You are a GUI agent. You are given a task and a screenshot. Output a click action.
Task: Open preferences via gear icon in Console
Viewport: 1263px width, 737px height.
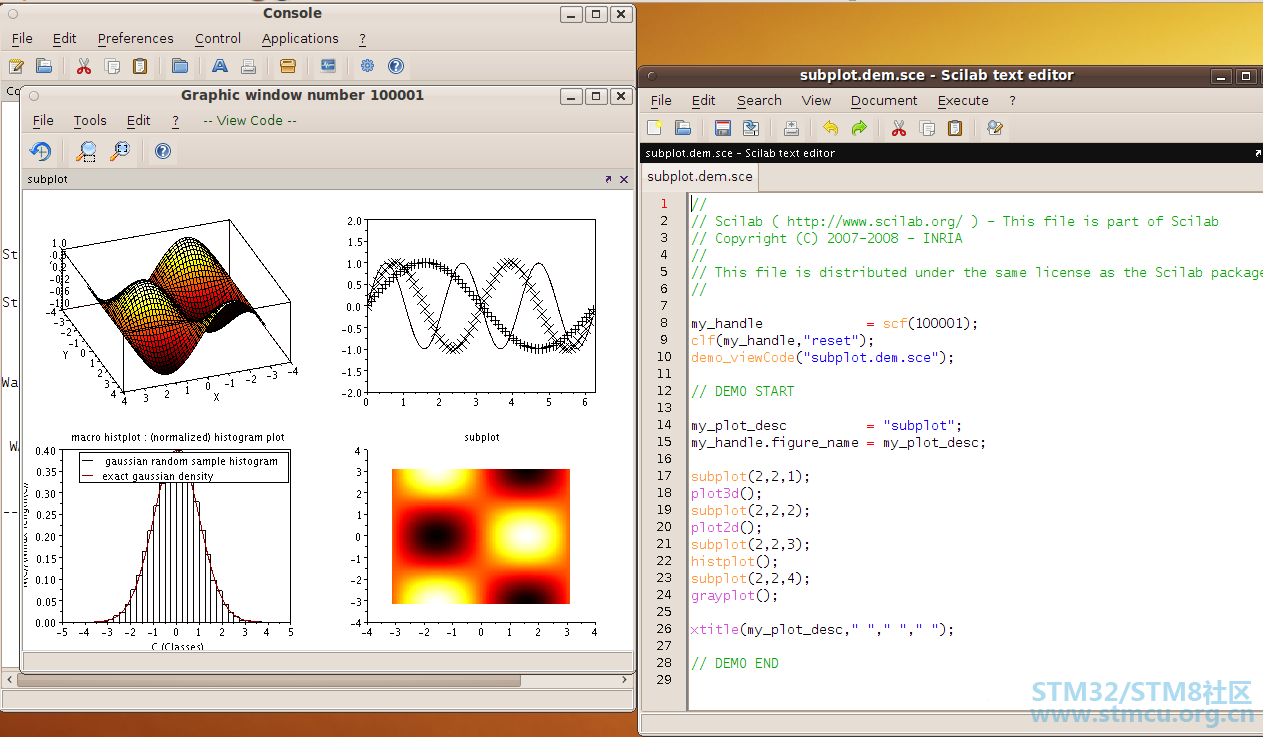pyautogui.click(x=367, y=66)
